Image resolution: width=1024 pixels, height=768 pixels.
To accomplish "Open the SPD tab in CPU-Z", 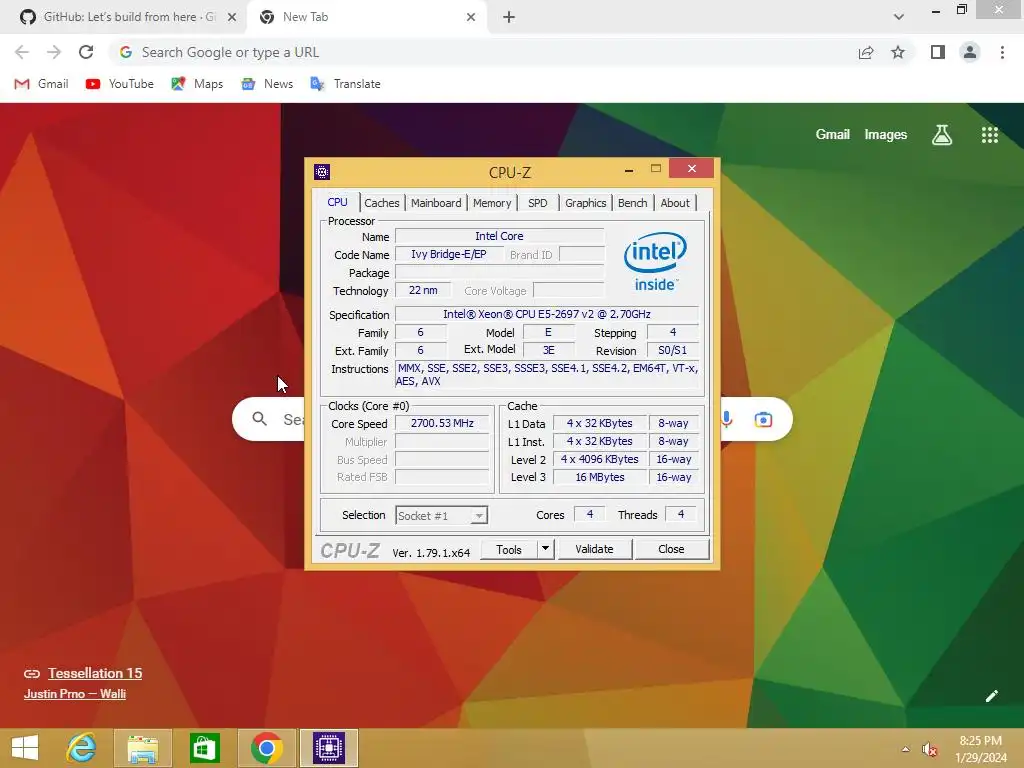I will 537,203.
